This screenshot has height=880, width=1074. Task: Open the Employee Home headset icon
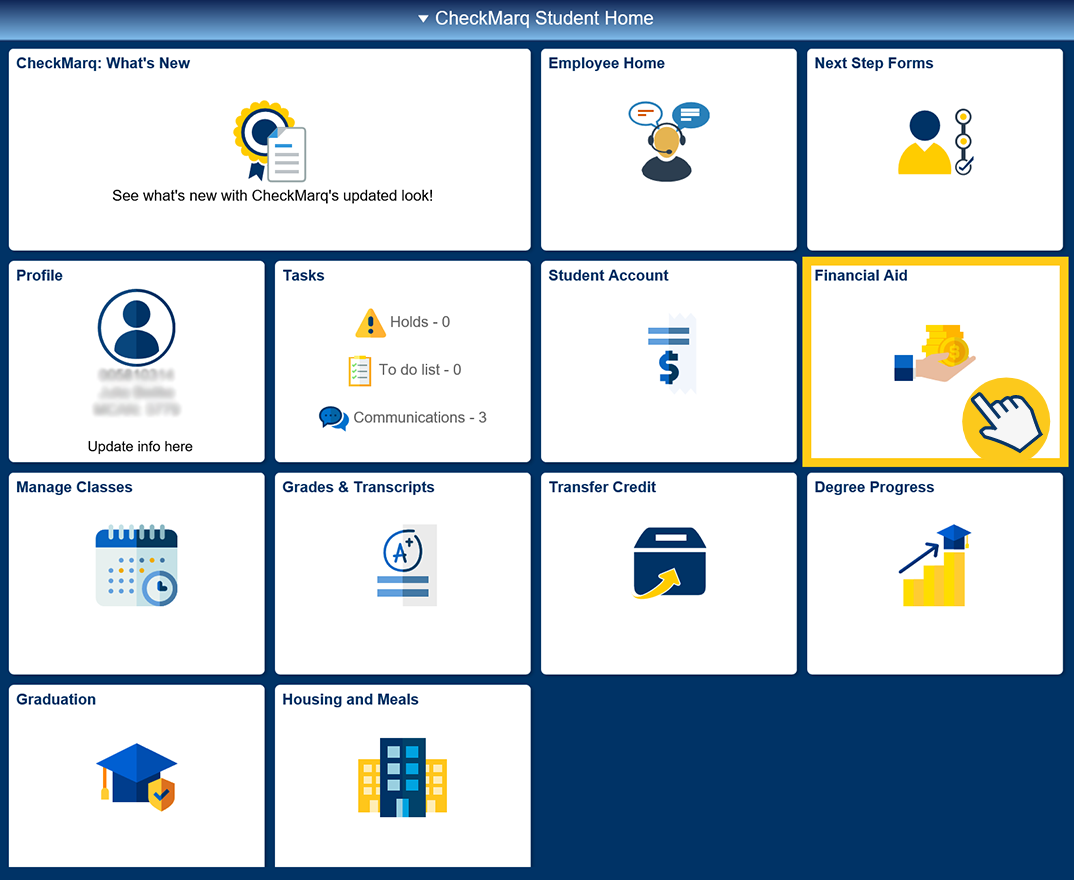[x=668, y=140]
